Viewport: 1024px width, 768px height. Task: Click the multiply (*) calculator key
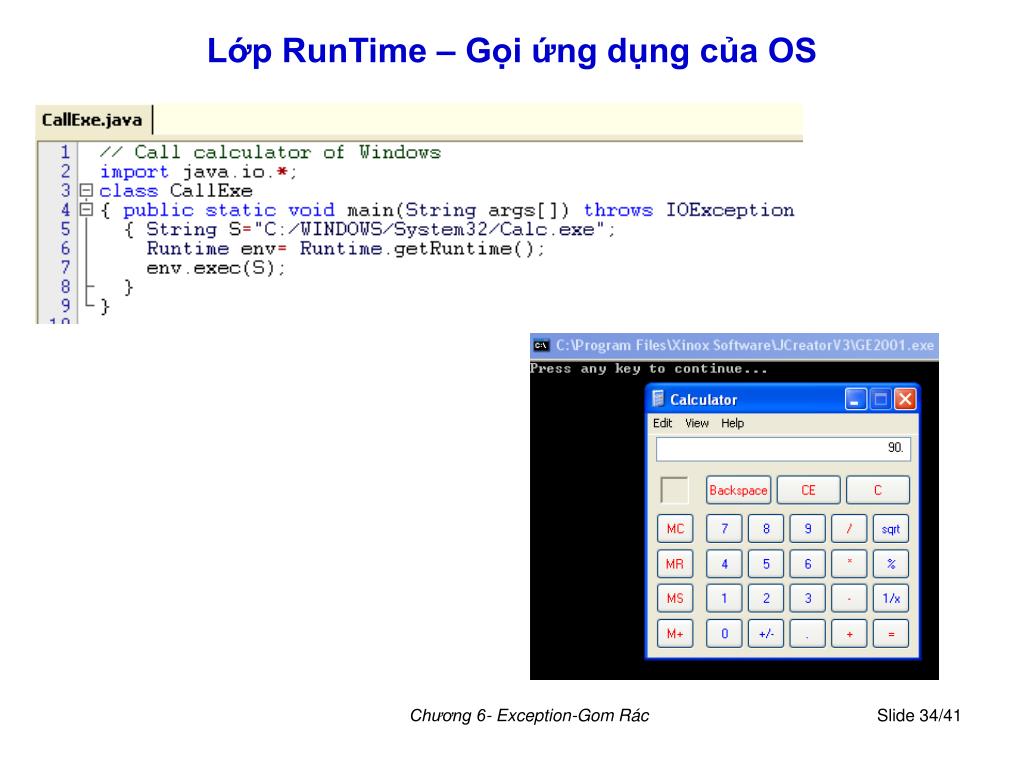(x=849, y=564)
